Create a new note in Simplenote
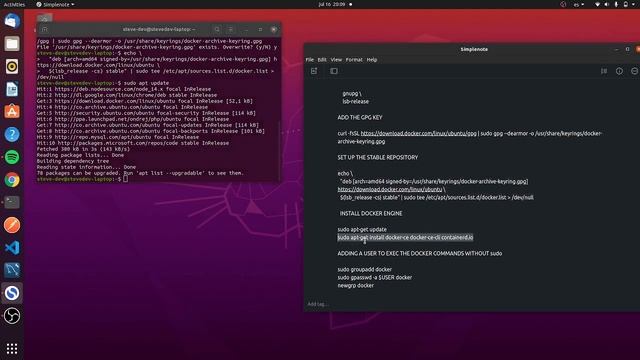Image resolution: width=640 pixels, height=360 pixels. (314, 71)
